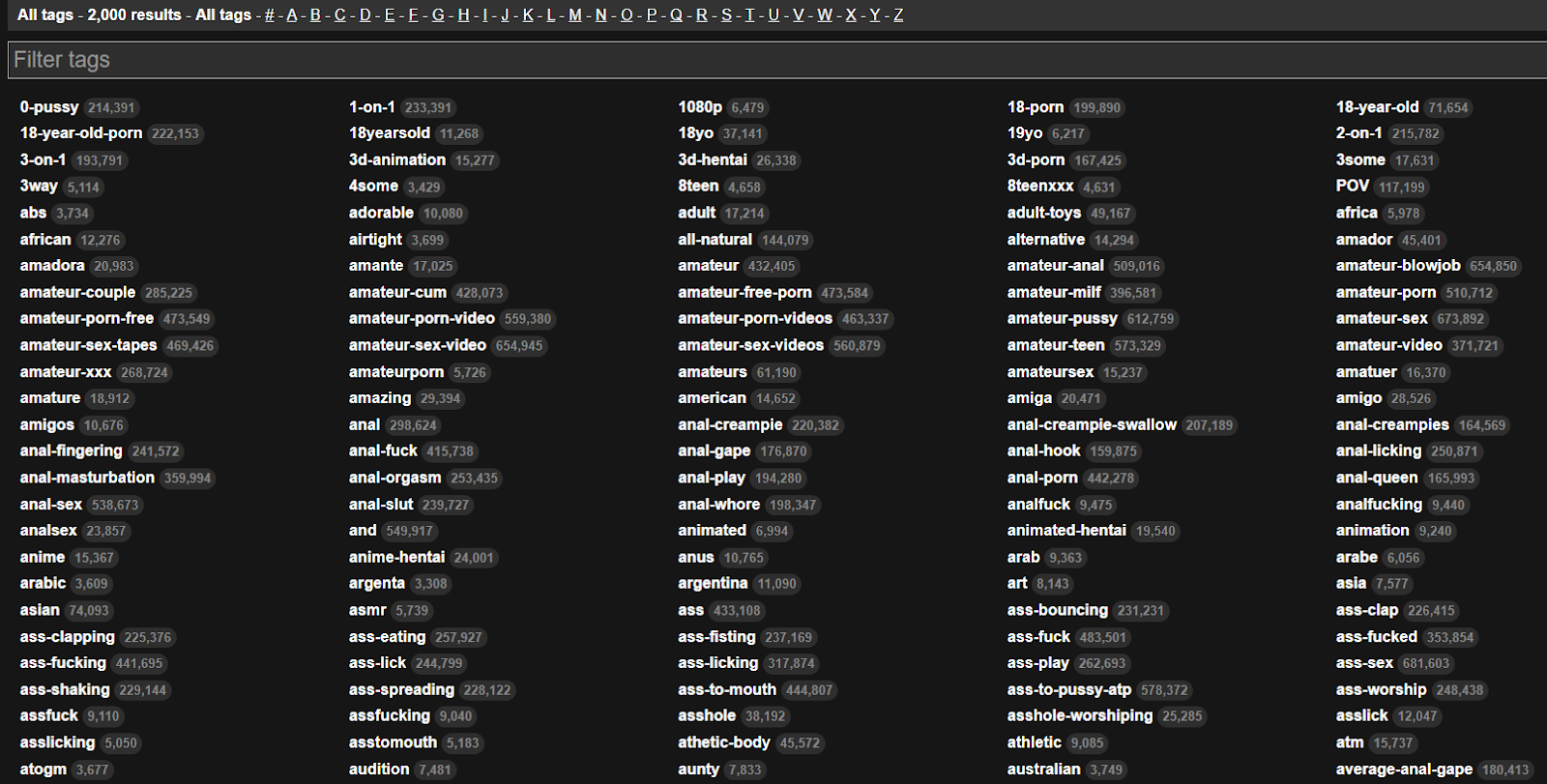Jump to tags starting with B
This screenshot has height=784, width=1547.
[x=315, y=15]
